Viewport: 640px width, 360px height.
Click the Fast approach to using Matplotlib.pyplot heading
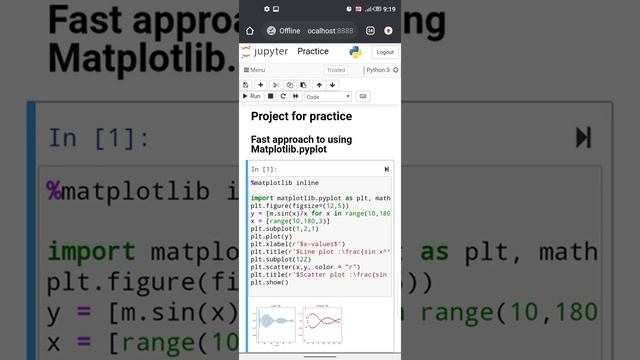tap(301, 144)
